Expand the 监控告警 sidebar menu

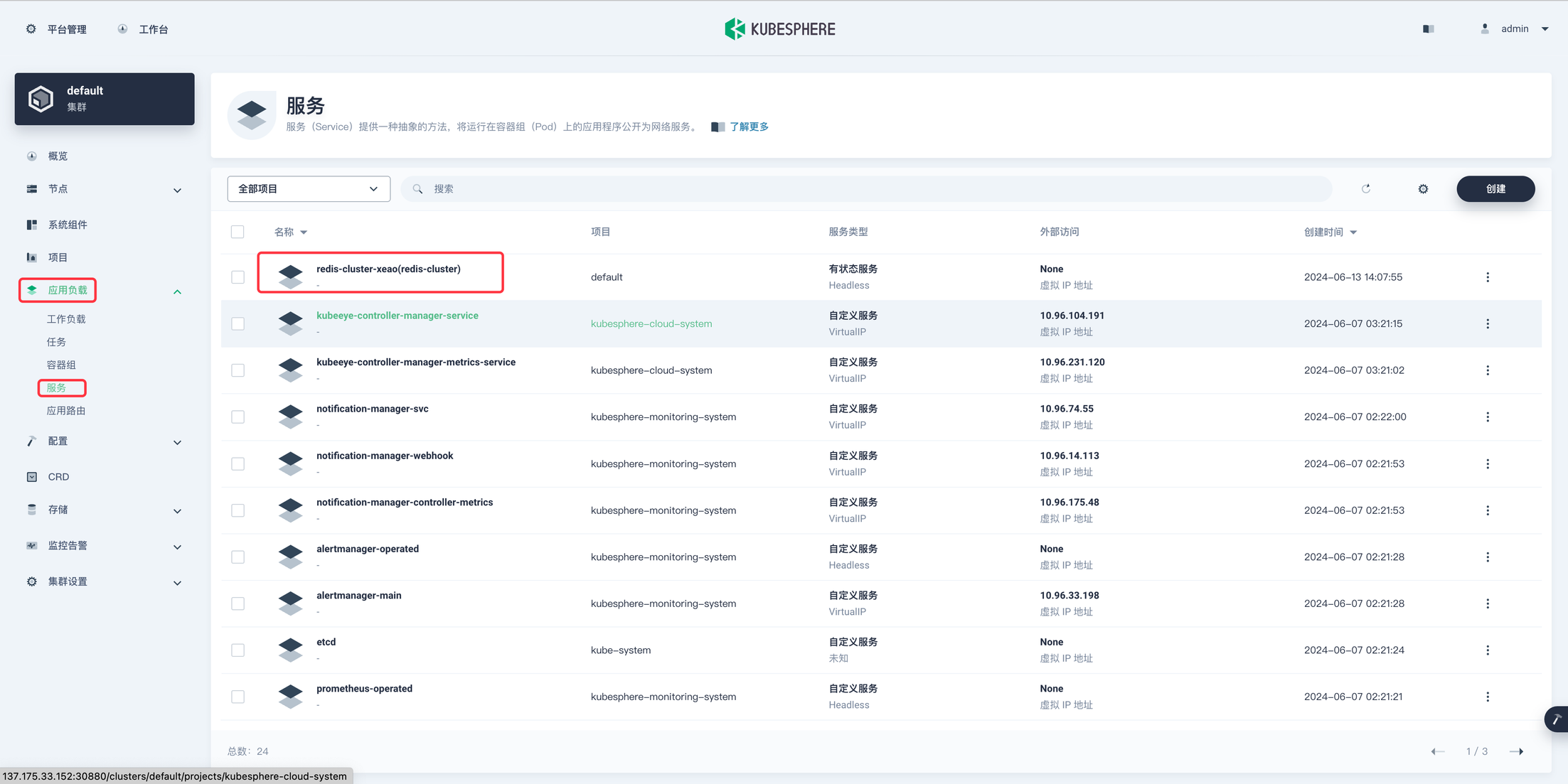click(x=177, y=547)
